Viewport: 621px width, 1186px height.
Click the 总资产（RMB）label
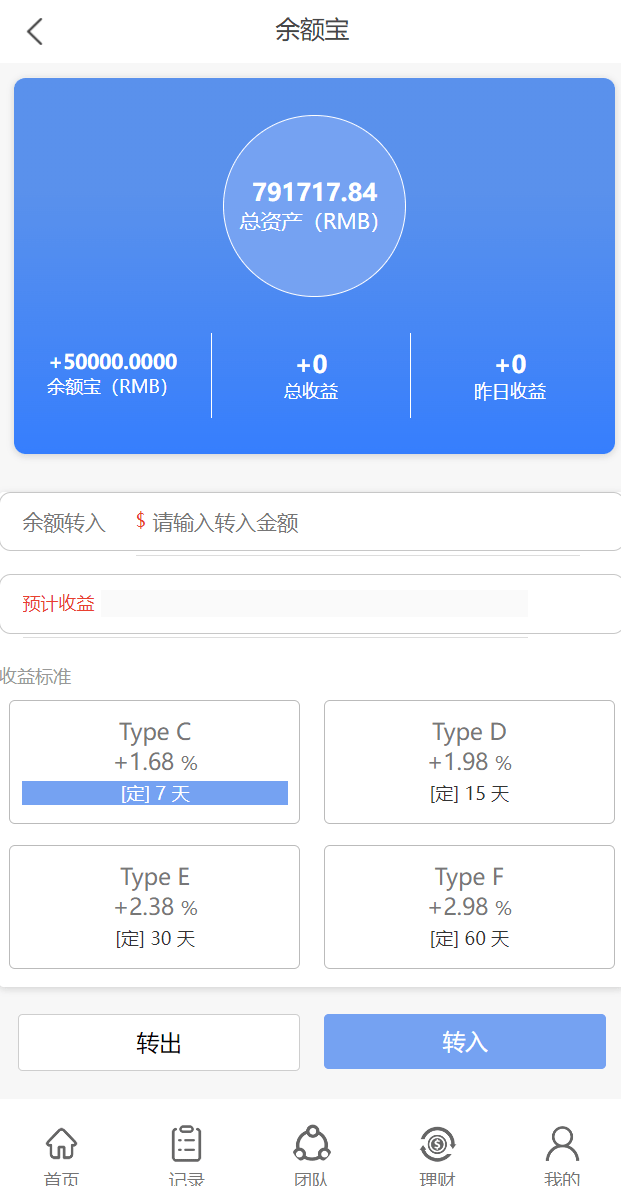click(310, 222)
